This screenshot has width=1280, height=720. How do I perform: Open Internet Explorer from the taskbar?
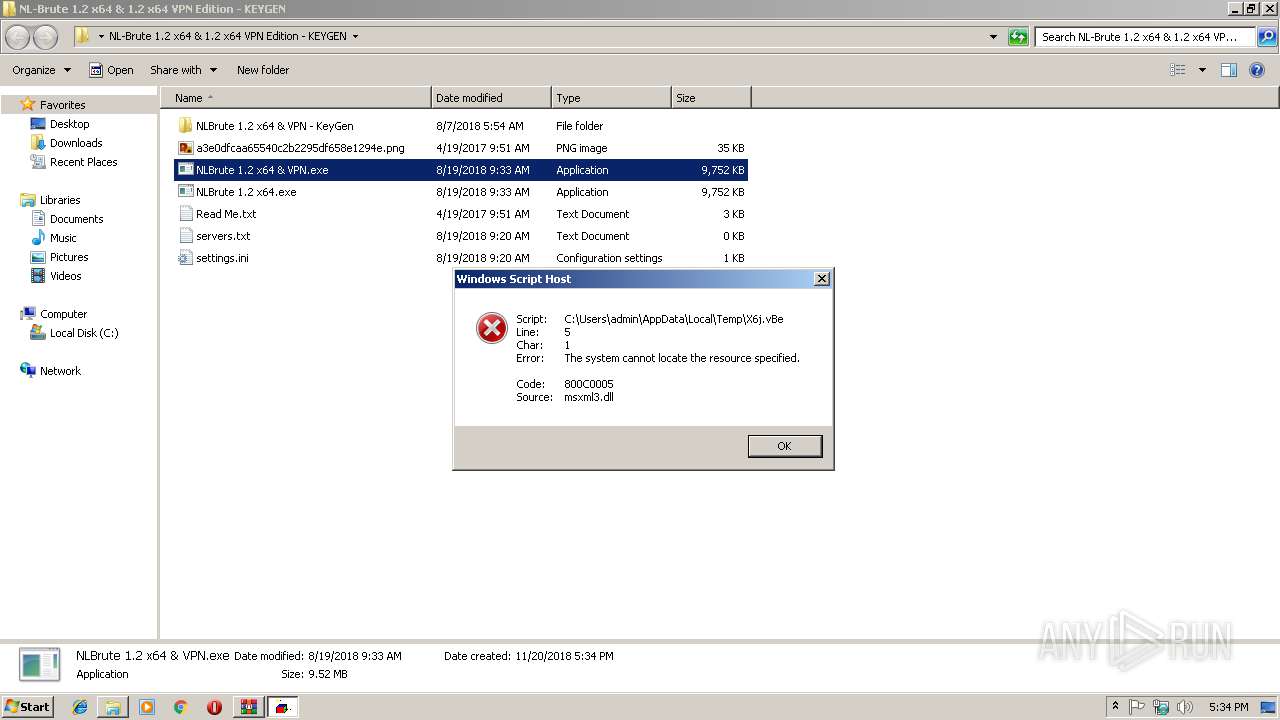(80, 707)
